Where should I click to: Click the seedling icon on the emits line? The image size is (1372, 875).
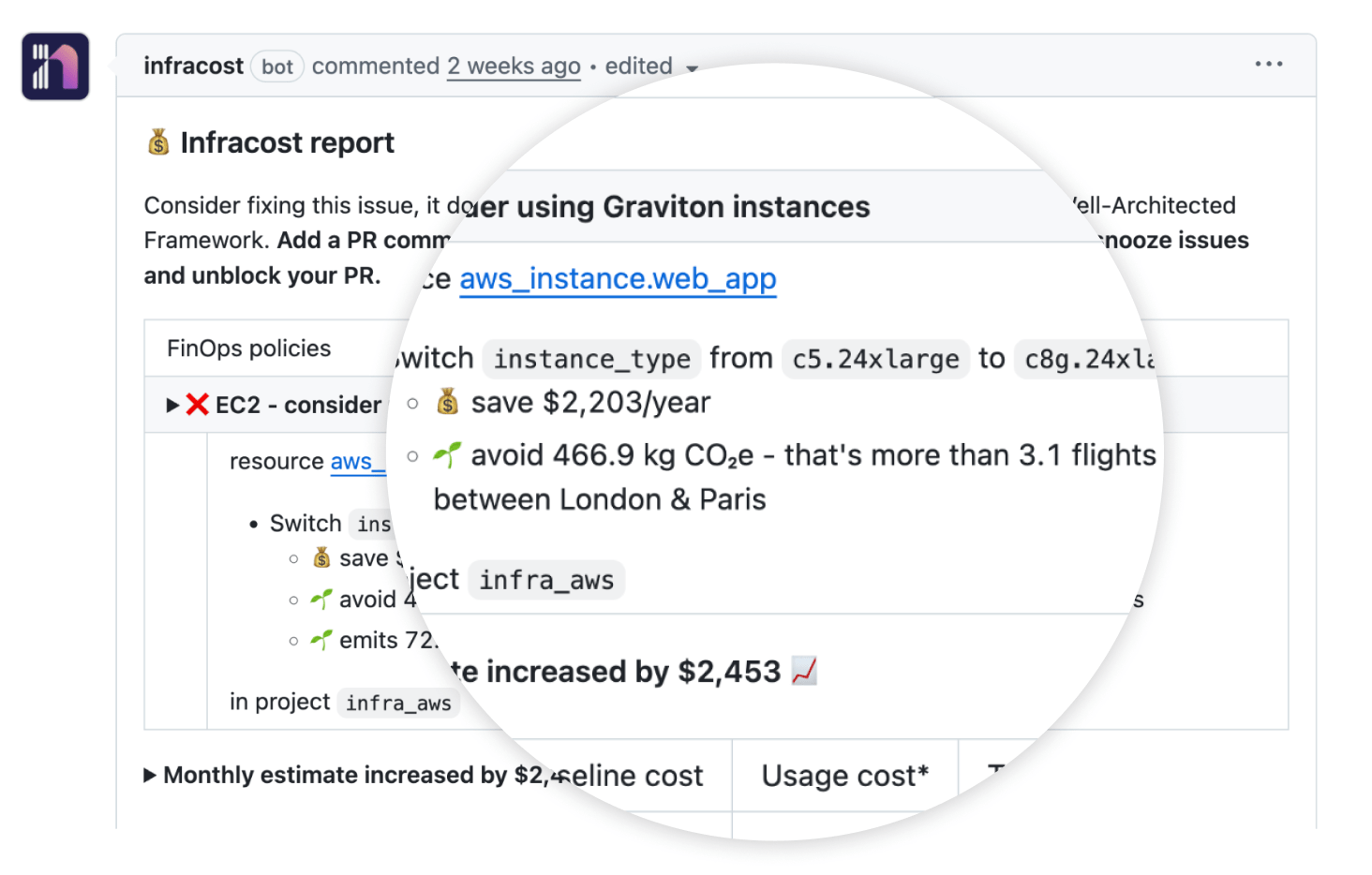click(319, 640)
